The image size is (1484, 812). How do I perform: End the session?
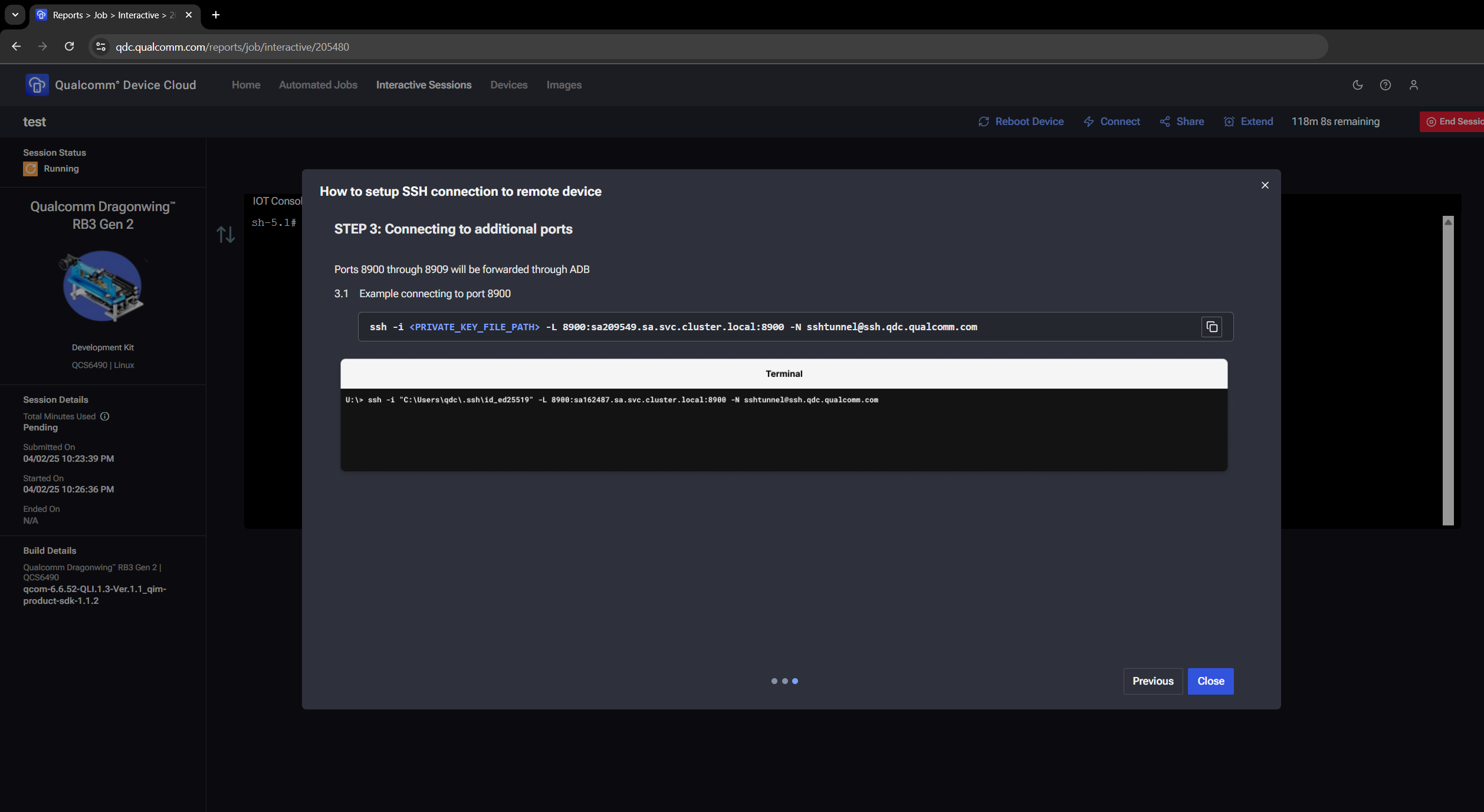[1452, 121]
